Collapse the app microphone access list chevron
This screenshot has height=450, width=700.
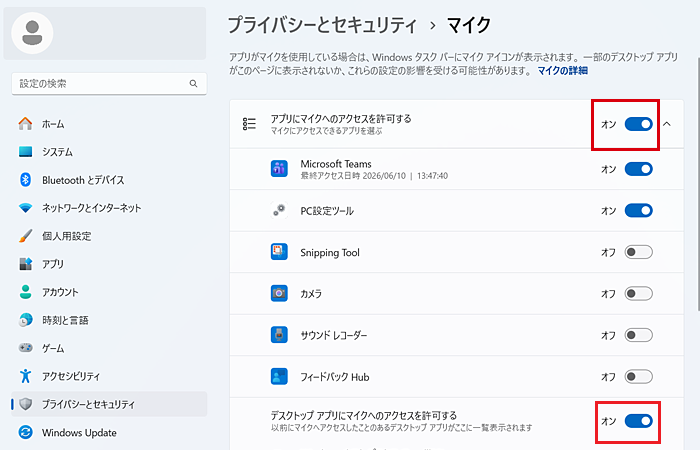pyautogui.click(x=667, y=124)
